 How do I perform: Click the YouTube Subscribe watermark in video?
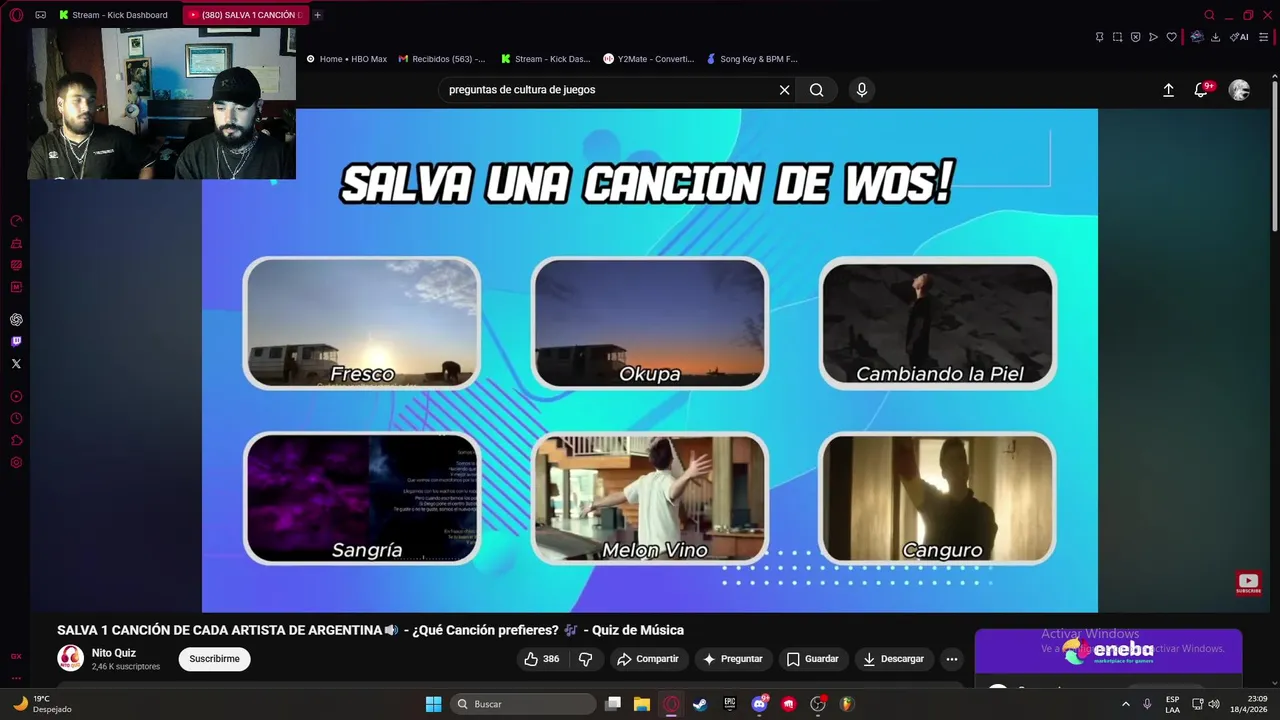pyautogui.click(x=1248, y=583)
